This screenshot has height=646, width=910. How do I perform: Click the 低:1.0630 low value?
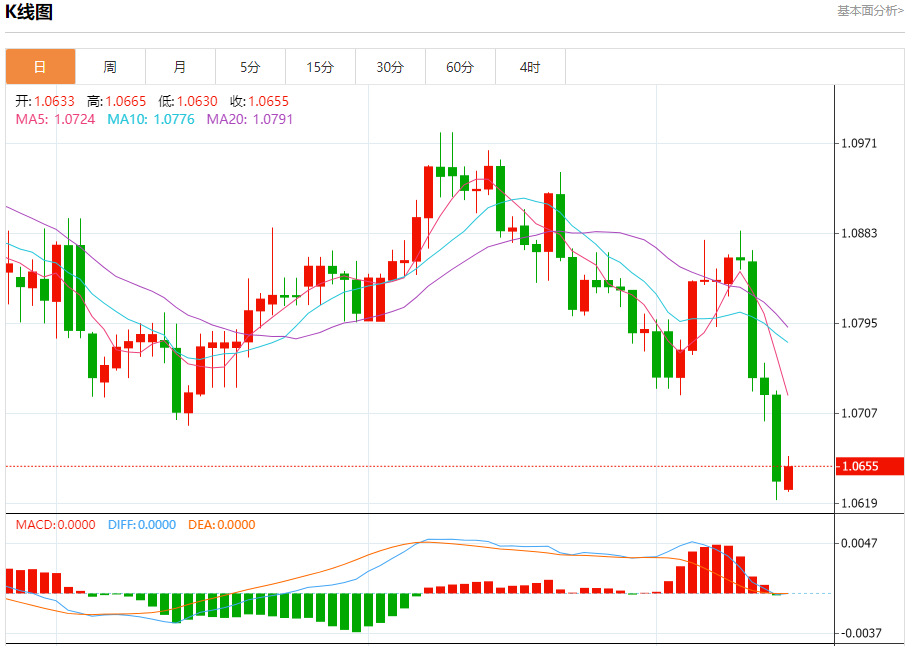(x=187, y=101)
